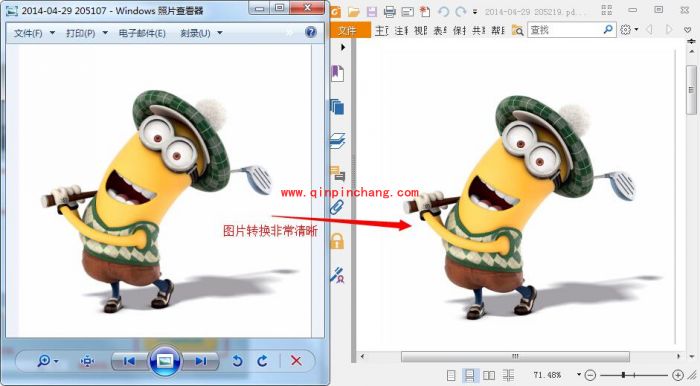Switch to the 注释 ribbon tab
The image size is (700, 386).
pyautogui.click(x=401, y=30)
